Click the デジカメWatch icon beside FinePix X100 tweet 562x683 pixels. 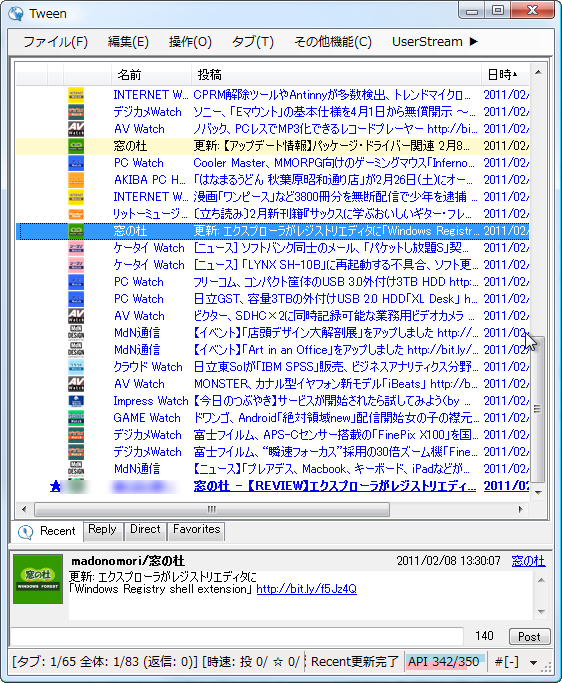pos(76,434)
